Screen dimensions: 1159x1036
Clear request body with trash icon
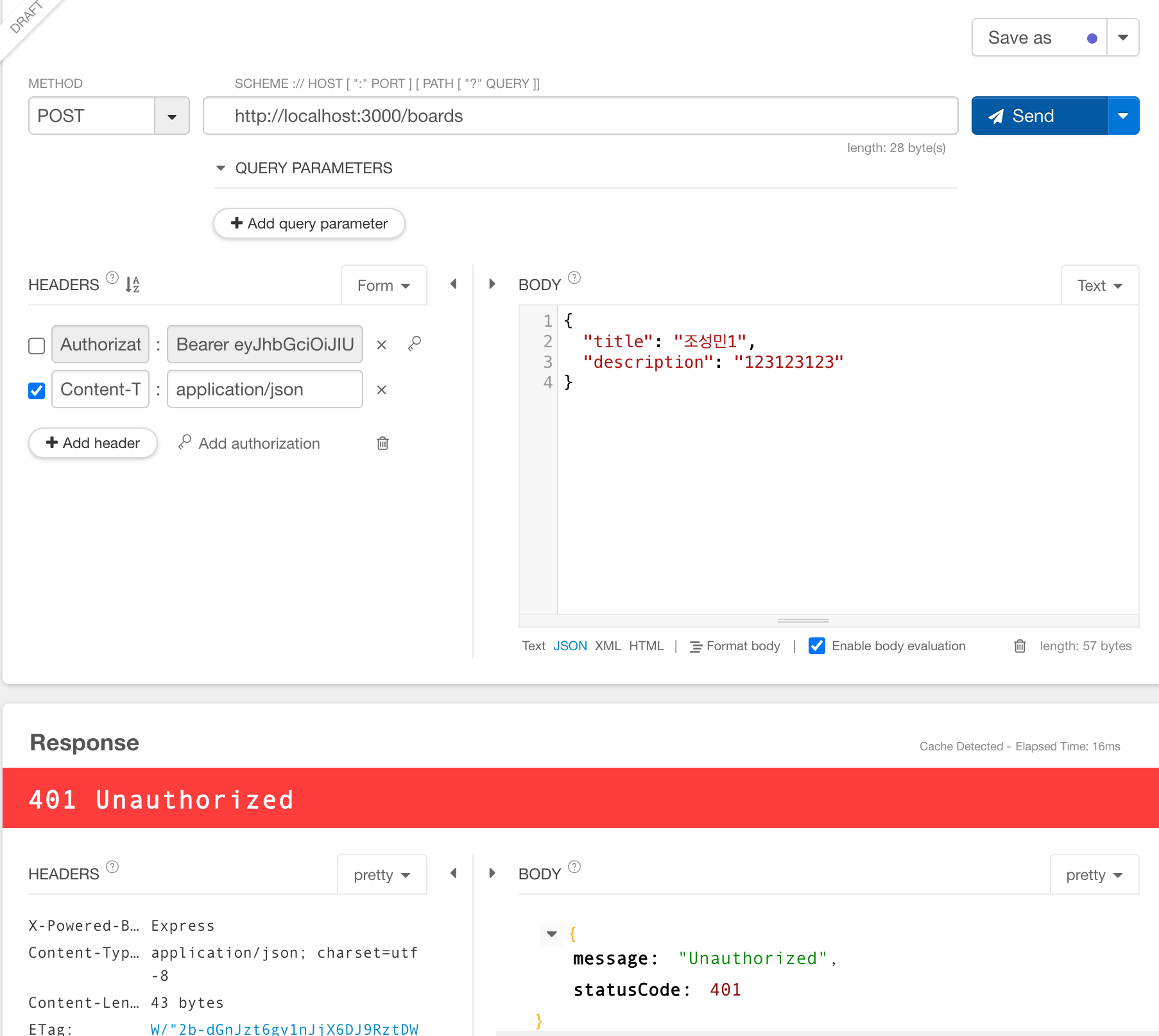point(1020,646)
